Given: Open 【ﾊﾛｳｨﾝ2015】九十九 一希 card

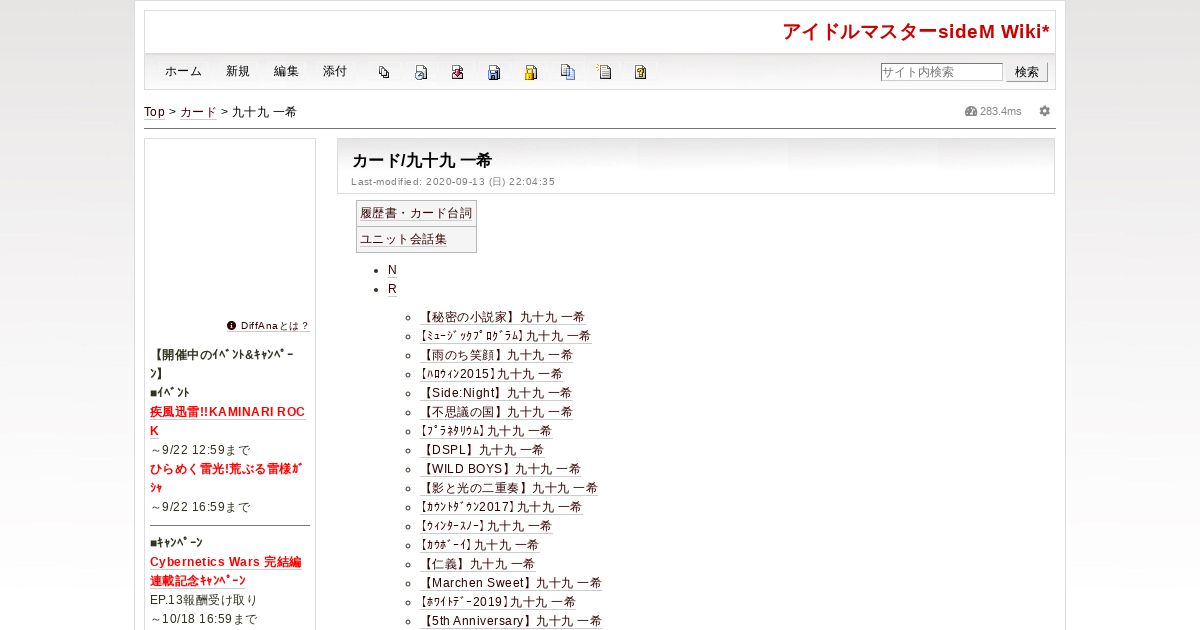Looking at the screenshot, I should point(491,374).
